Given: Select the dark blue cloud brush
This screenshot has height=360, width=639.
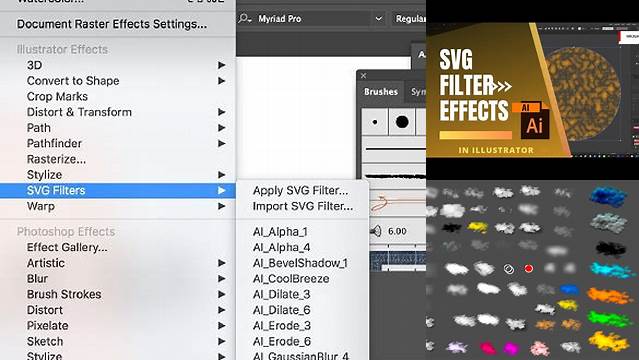Looking at the screenshot, I should (x=608, y=197).
